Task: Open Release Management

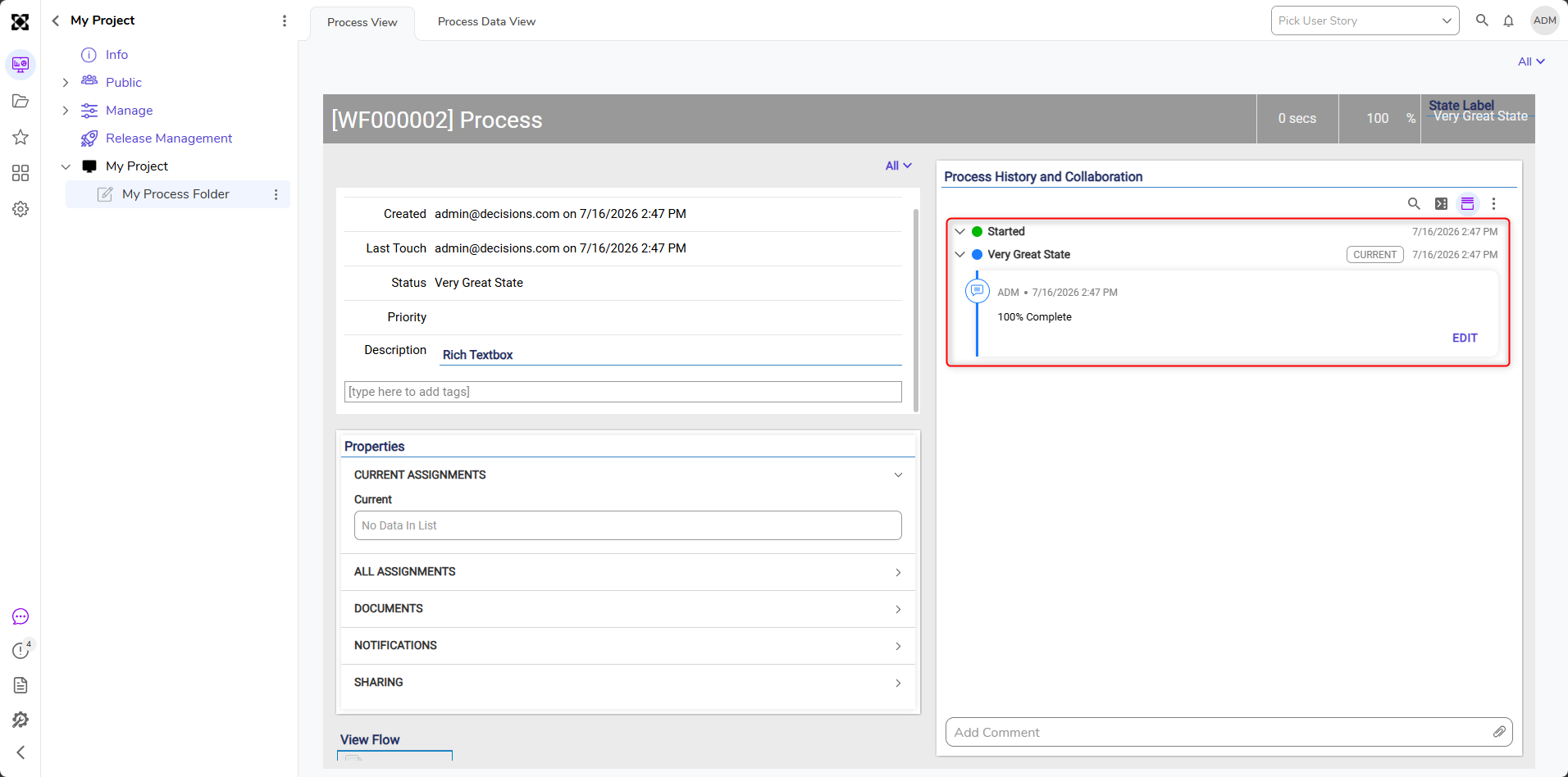Action: tap(169, 139)
